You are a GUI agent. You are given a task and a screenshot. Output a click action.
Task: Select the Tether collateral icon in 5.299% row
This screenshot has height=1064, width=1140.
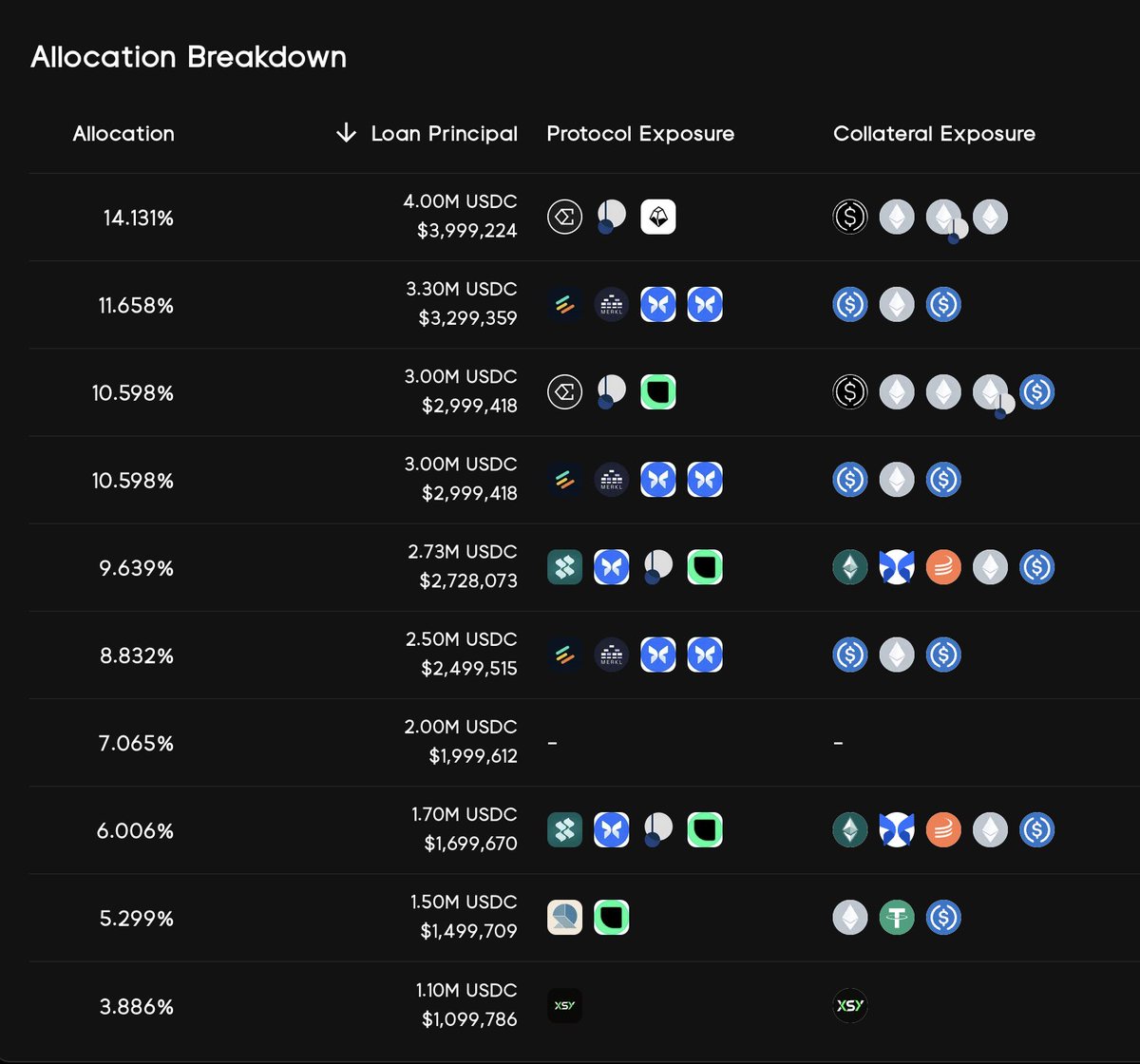897,918
